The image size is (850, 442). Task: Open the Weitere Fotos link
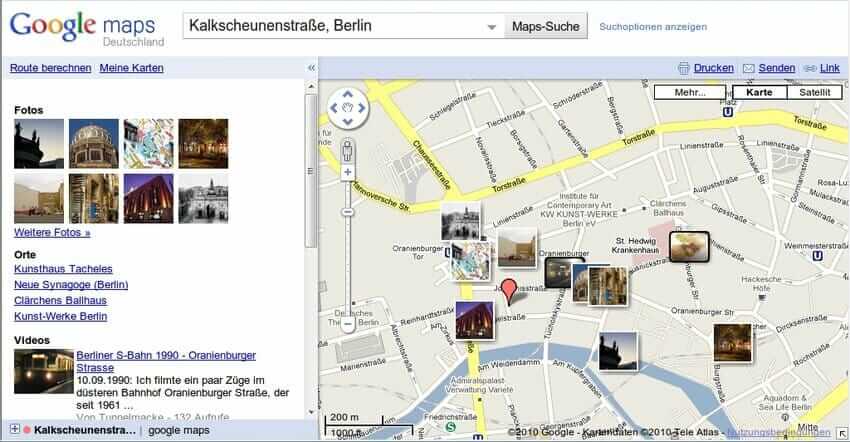pos(52,232)
